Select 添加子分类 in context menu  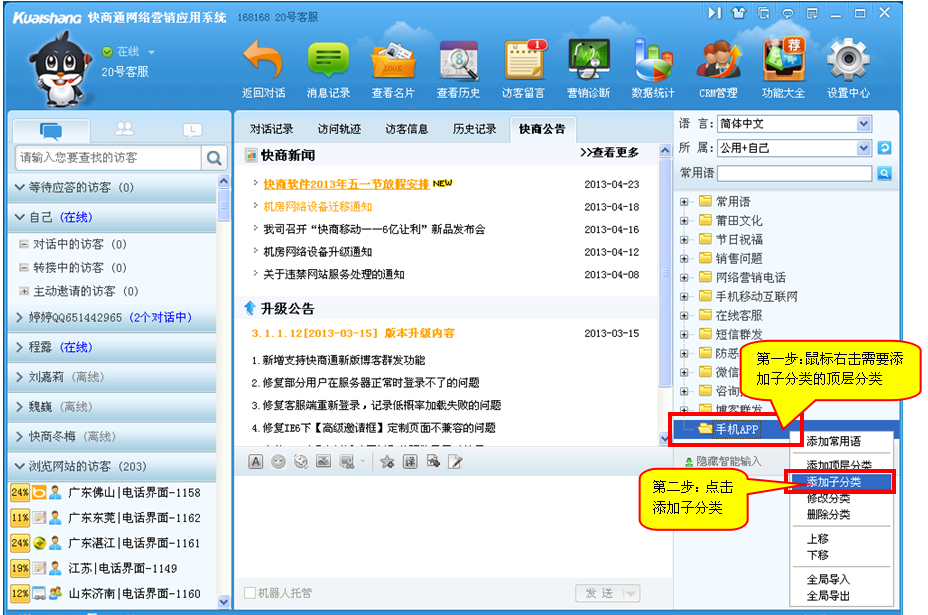coord(834,482)
